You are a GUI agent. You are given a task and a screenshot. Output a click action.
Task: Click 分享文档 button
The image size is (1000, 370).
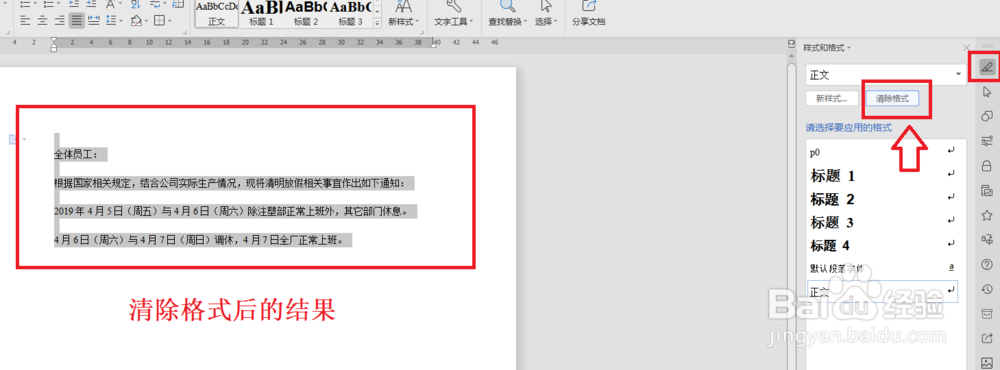(x=588, y=14)
